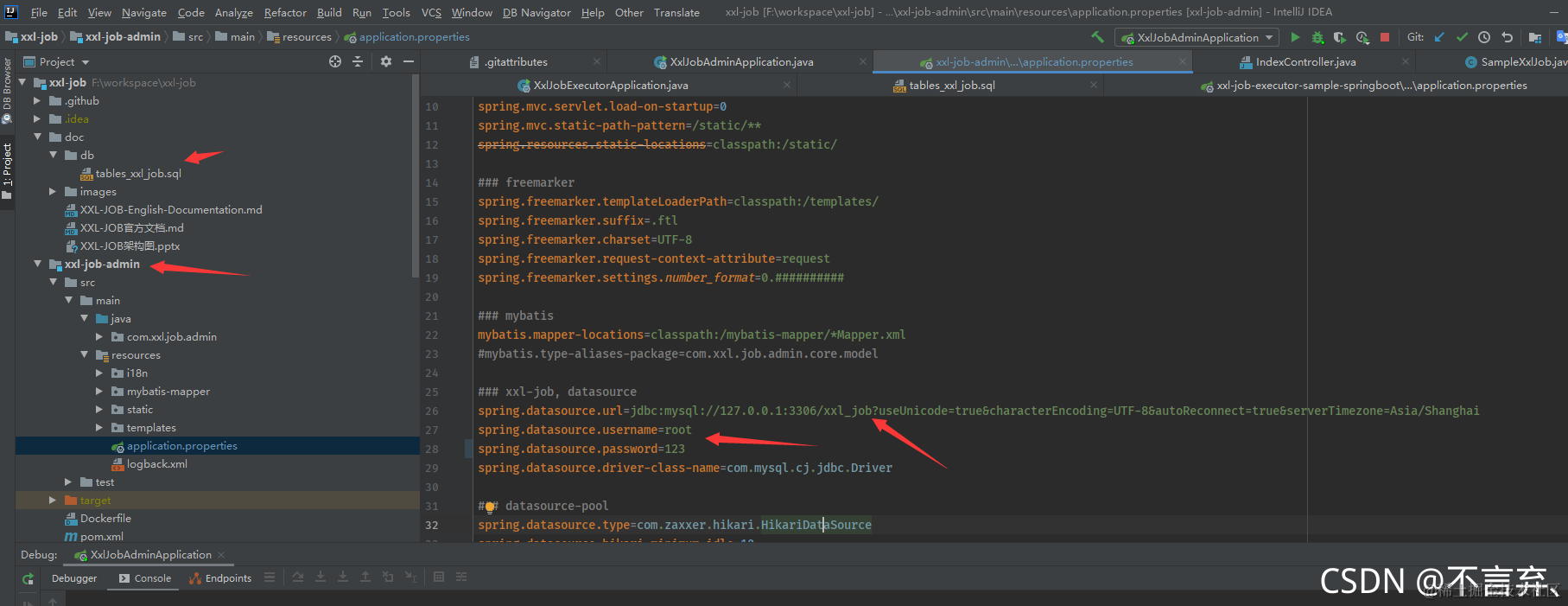Switch to XxlJobAdminApplication.java tab
This screenshot has width=1568, height=606.
click(x=741, y=61)
